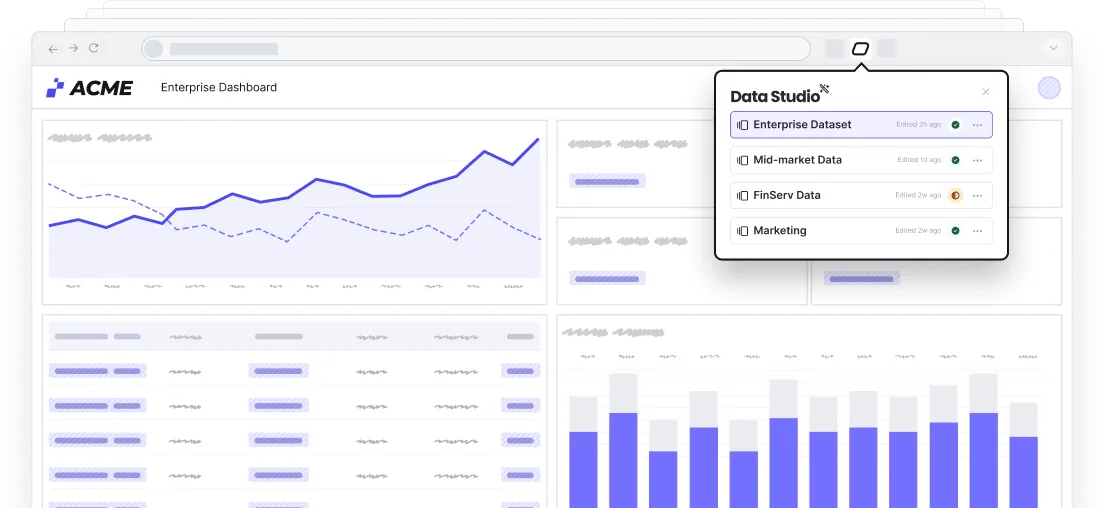Open the Data Studio extension icon
Screen dimensions: 1104x508
point(860,49)
